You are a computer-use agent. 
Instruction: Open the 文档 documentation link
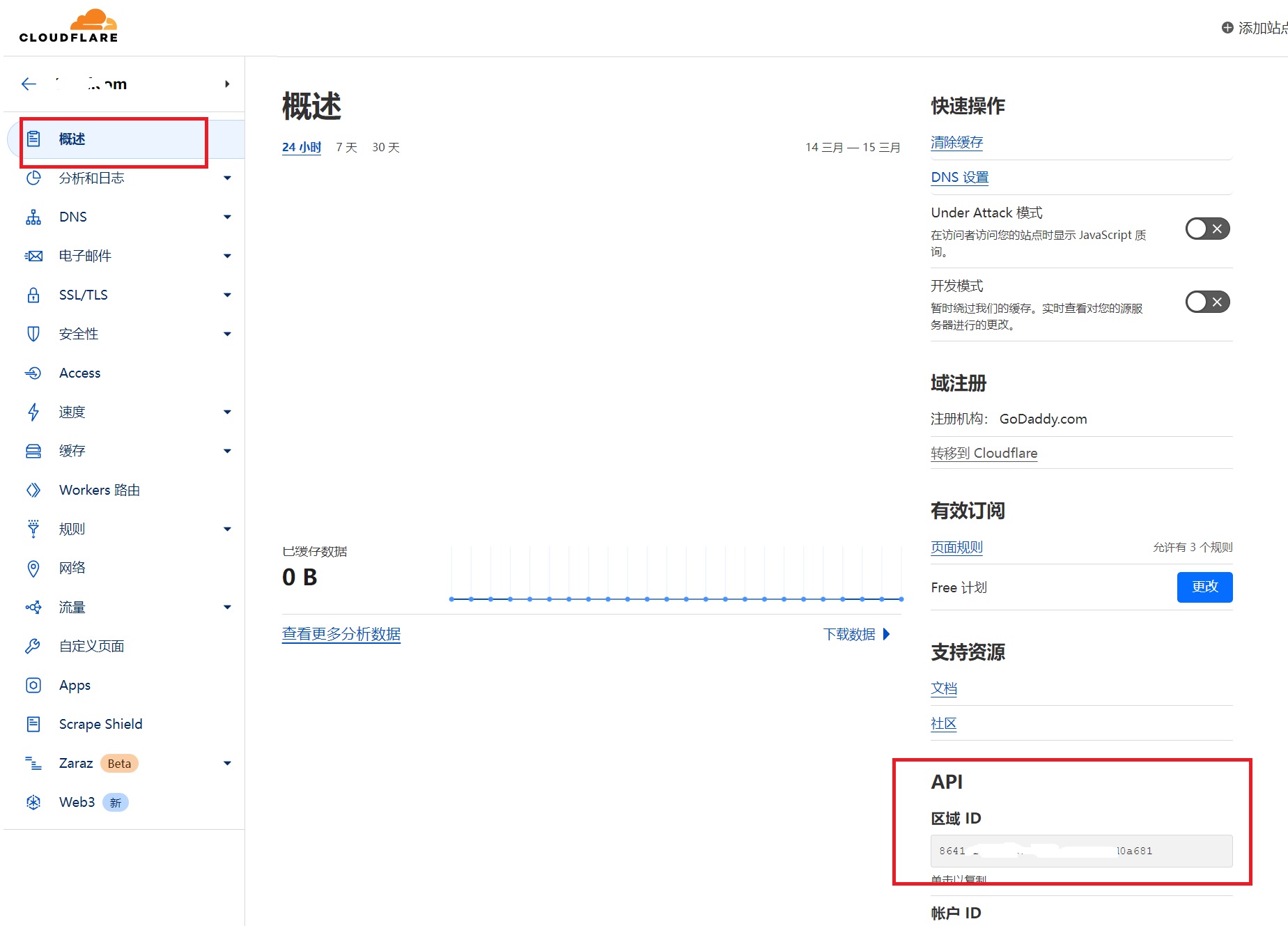coord(944,688)
